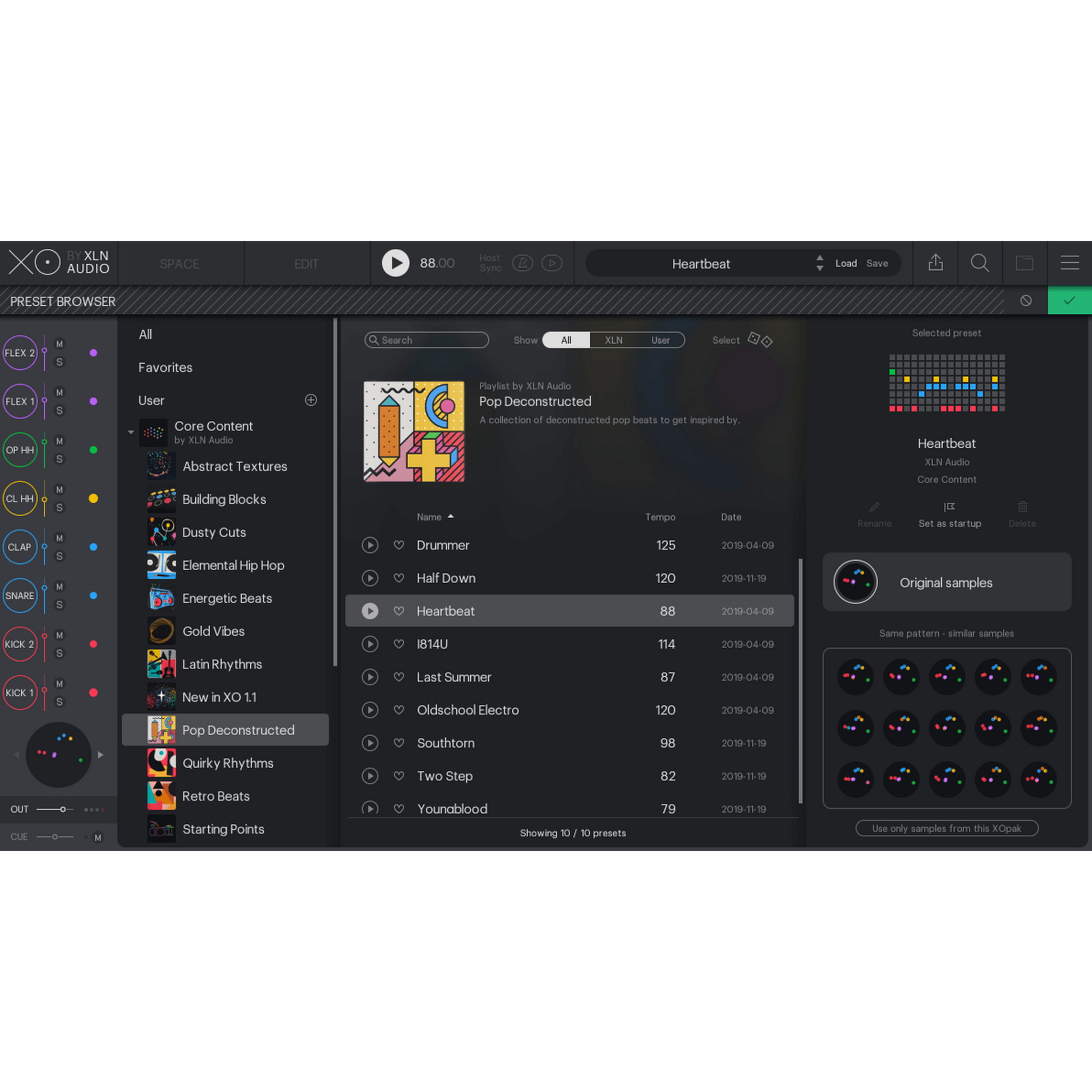
Task: Click the main play button
Action: coord(396,263)
